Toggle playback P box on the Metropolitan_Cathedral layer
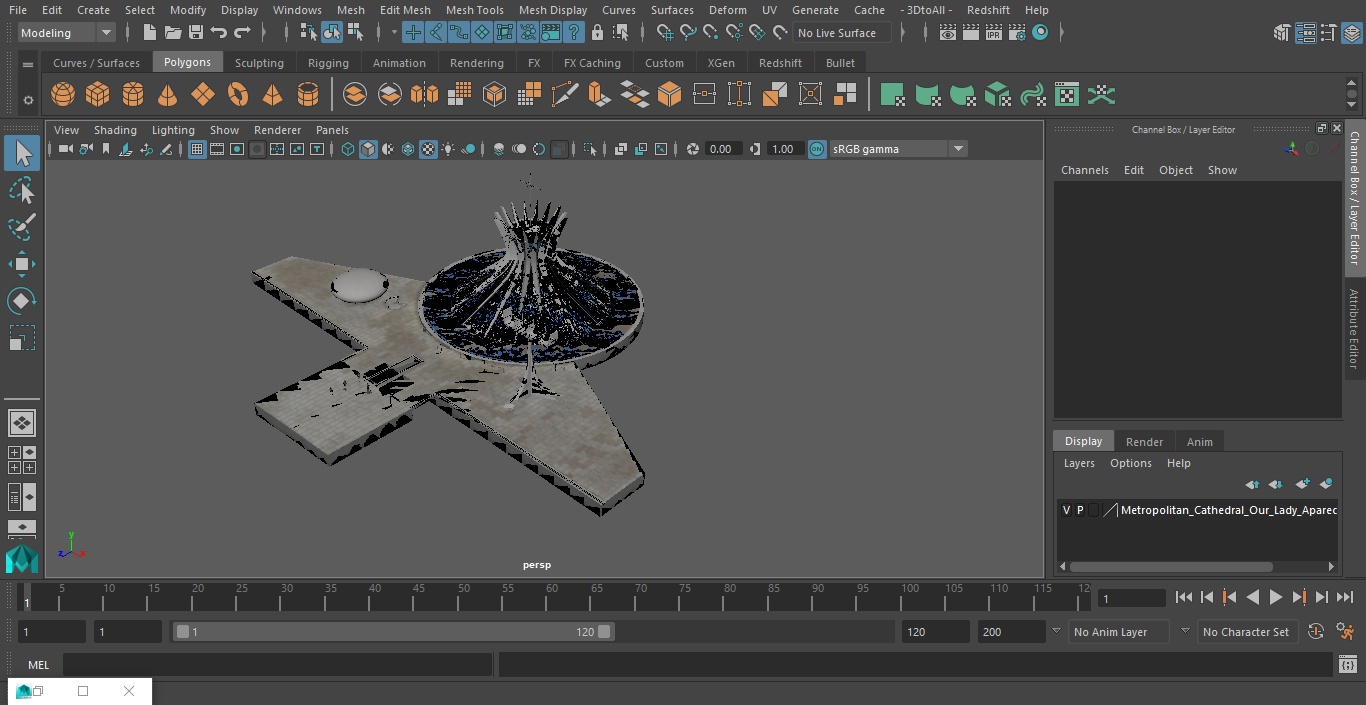 (1080, 510)
